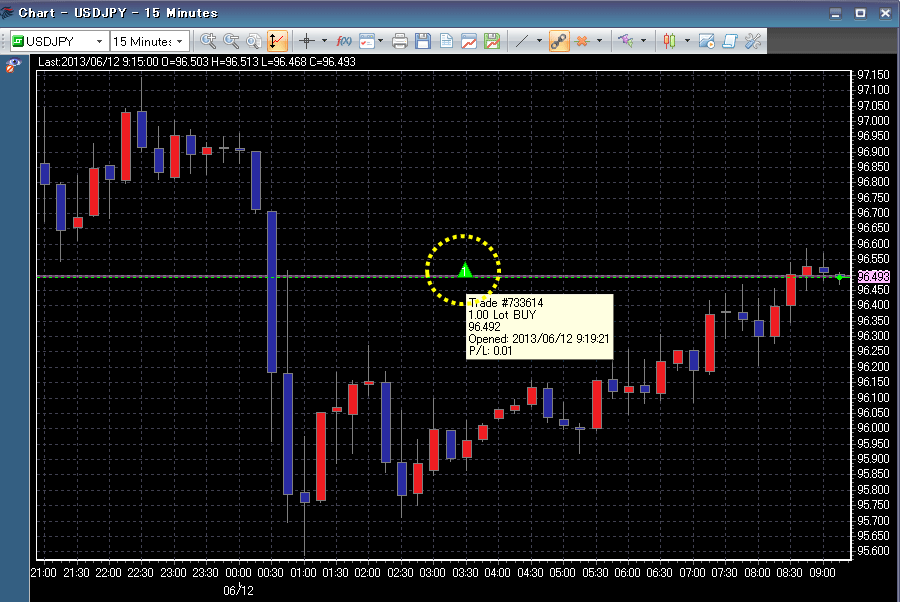Open the f(x) indicators tool
900x602 pixels.
344,41
